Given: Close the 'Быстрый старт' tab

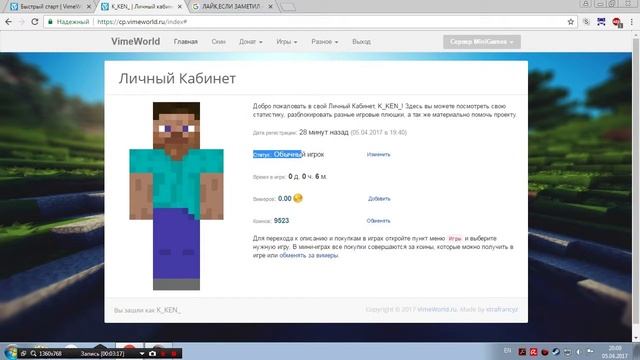Looking at the screenshot, I should tap(89, 7).
